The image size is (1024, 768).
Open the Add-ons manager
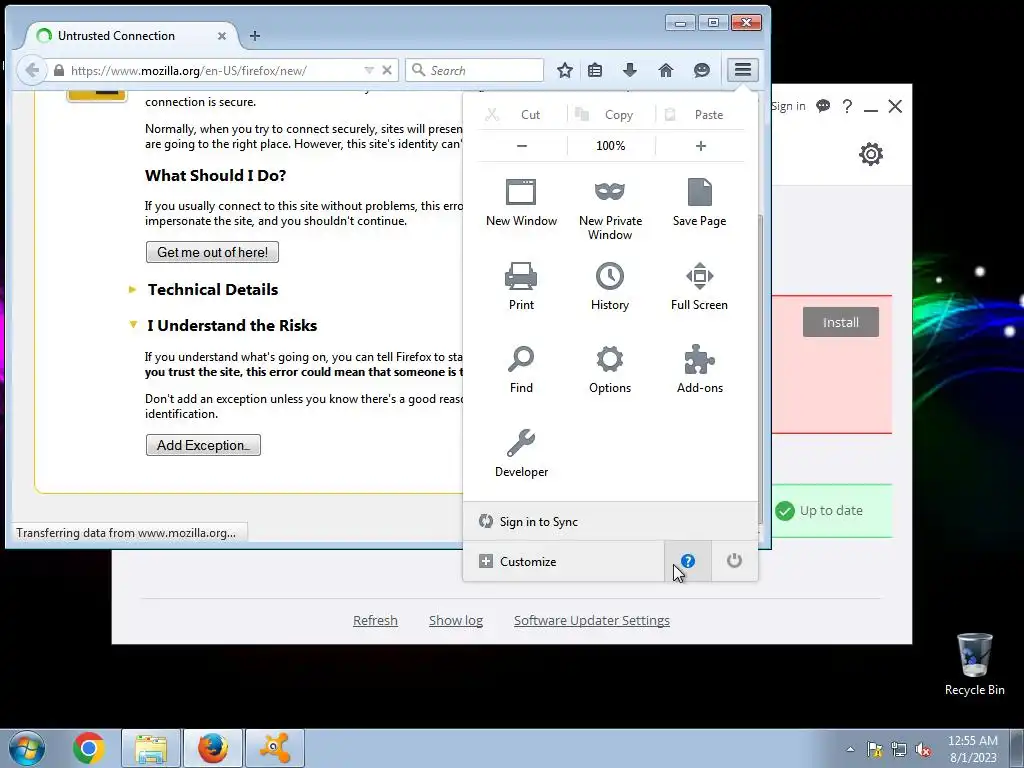click(x=699, y=370)
